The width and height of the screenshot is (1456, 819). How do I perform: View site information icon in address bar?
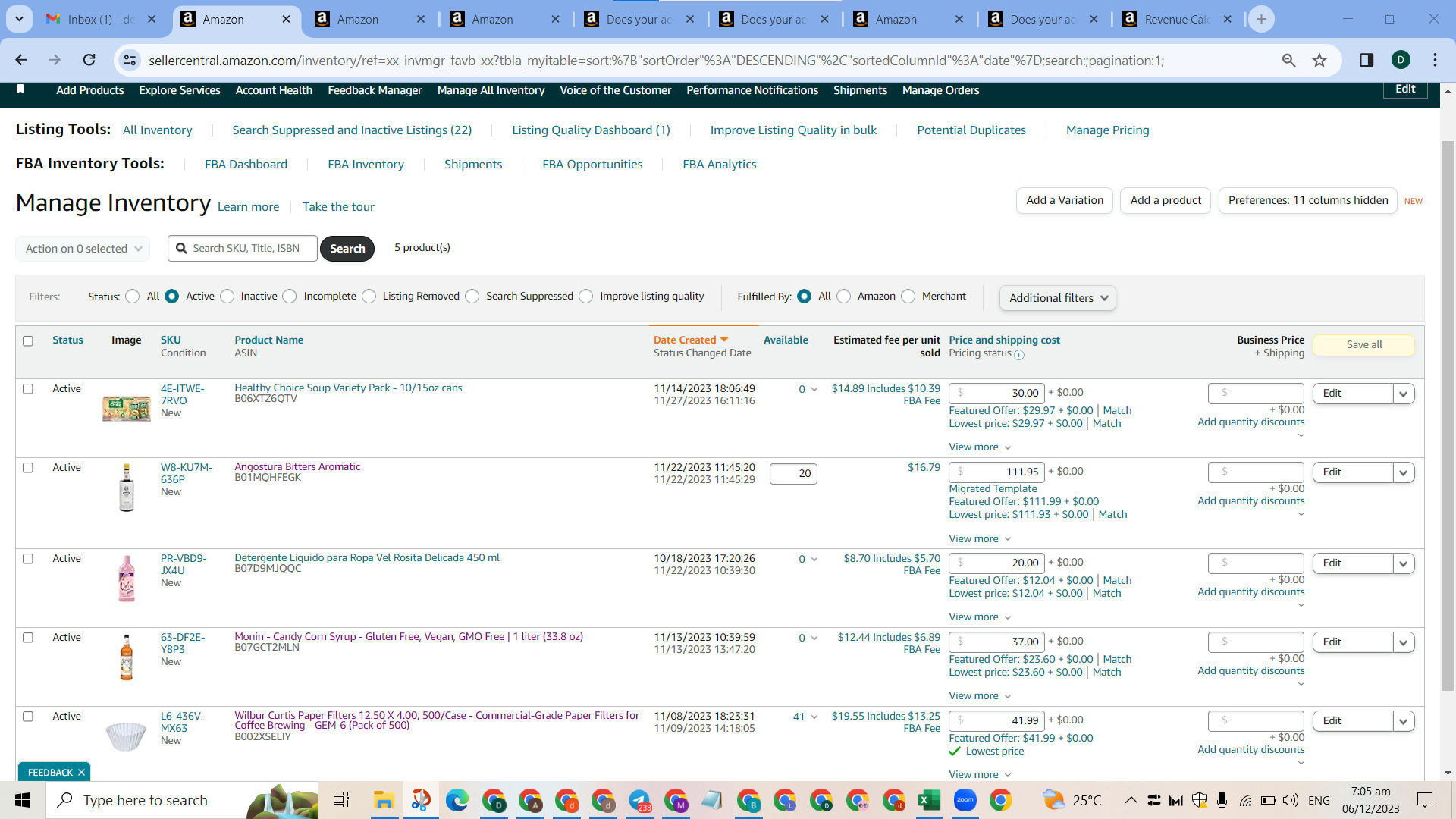[x=130, y=60]
